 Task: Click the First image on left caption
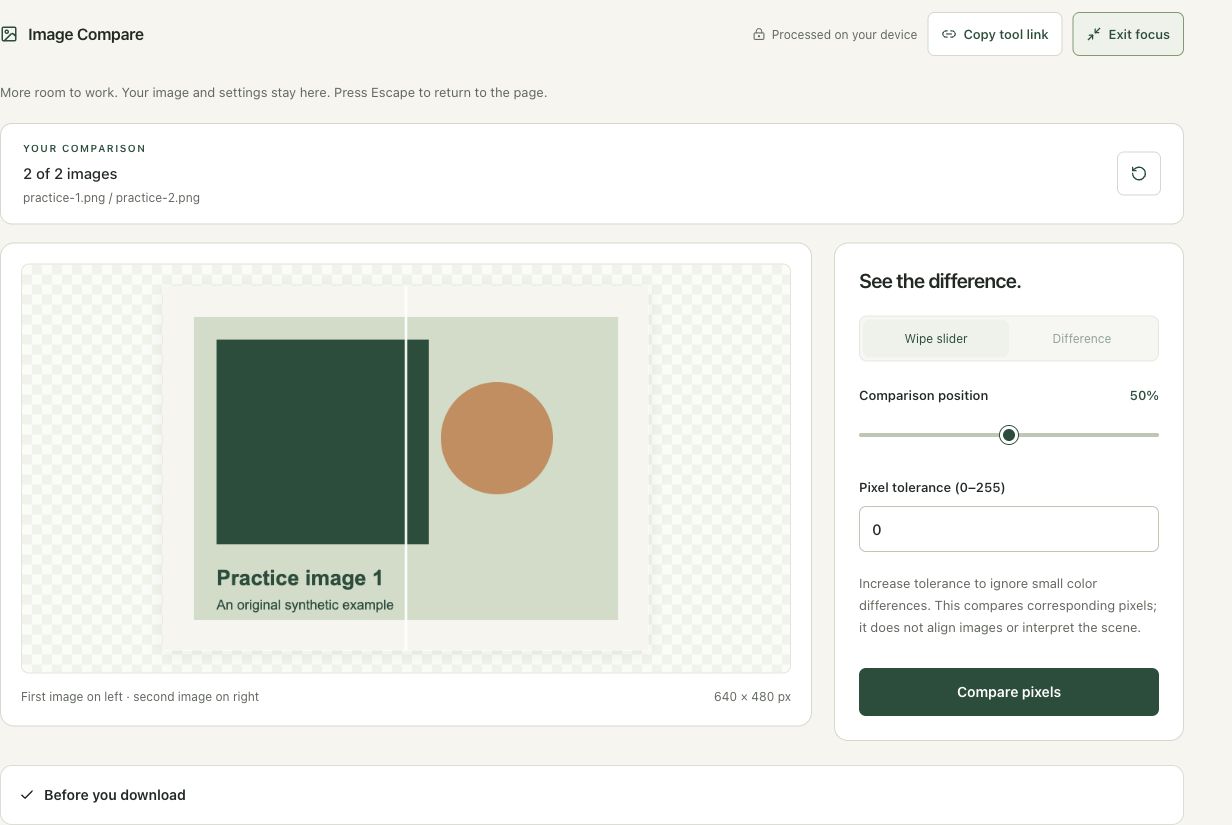click(140, 697)
